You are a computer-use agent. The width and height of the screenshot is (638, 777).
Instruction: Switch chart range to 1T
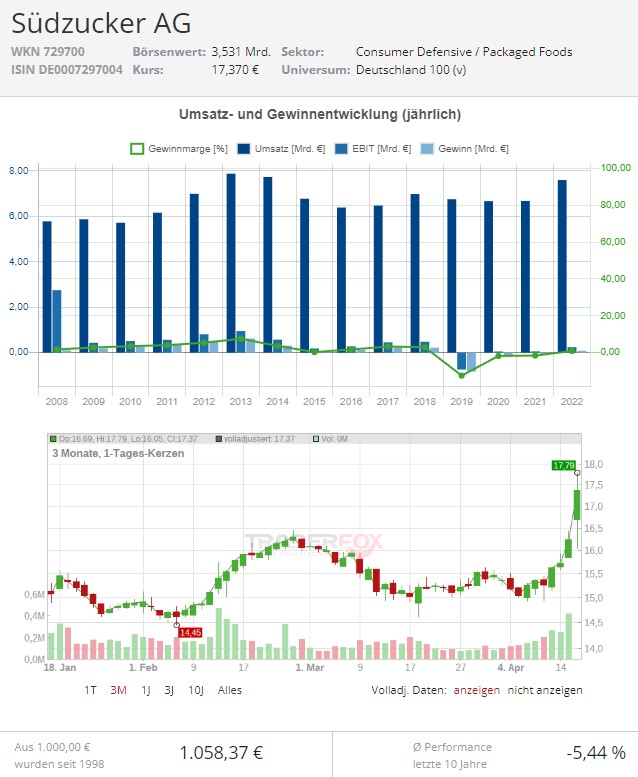tap(90, 689)
